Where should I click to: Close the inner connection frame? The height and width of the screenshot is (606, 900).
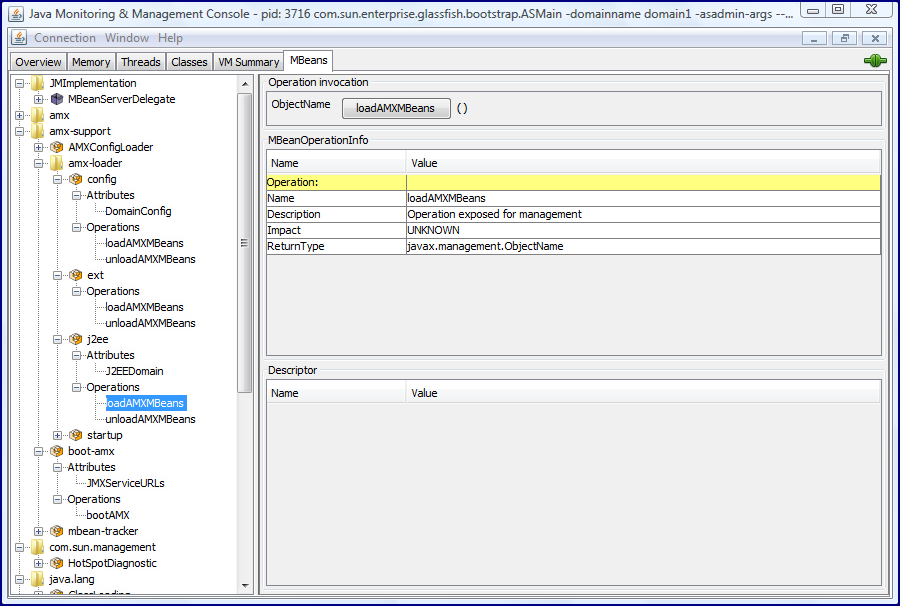pyautogui.click(x=875, y=38)
